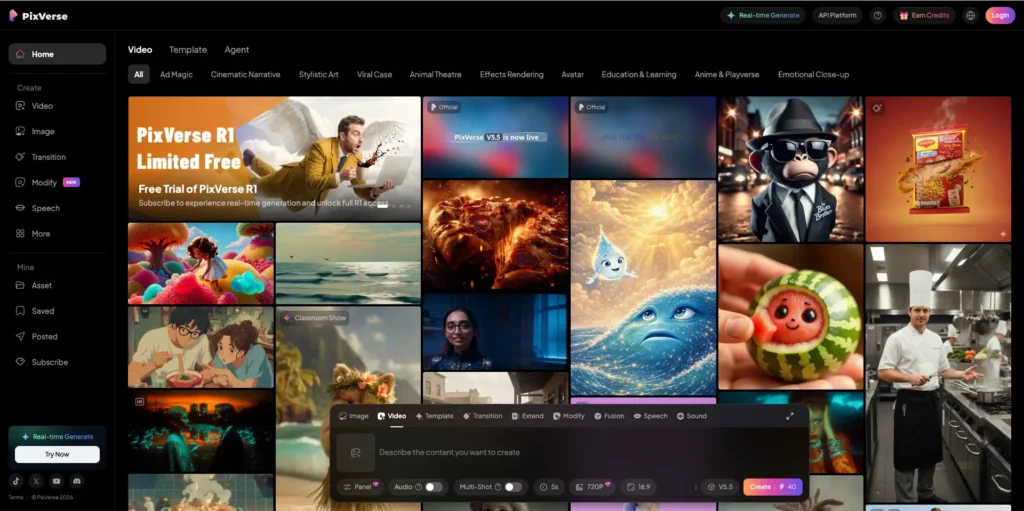
Task: Switch prompt panel to Extend tab
Action: point(527,416)
